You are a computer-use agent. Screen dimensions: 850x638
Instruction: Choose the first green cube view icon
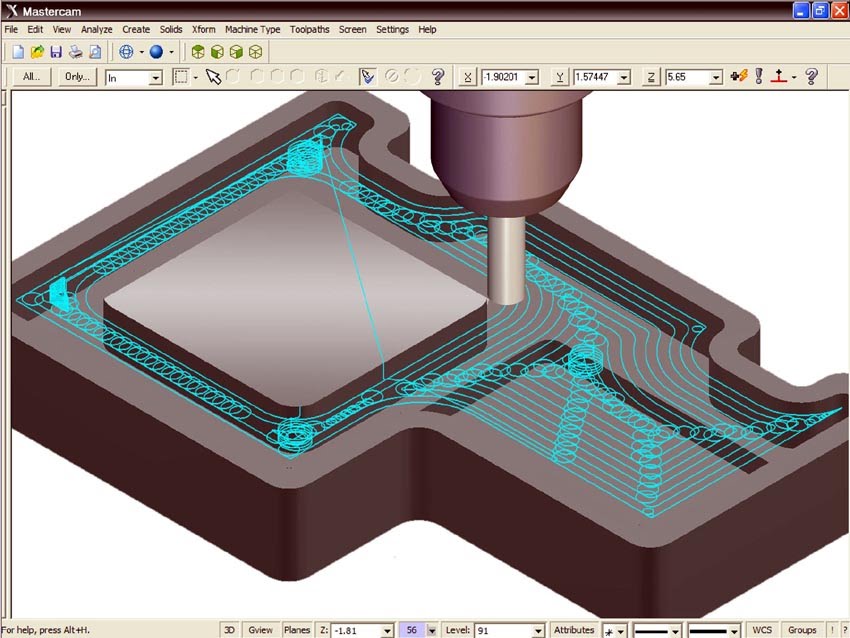[x=198, y=52]
